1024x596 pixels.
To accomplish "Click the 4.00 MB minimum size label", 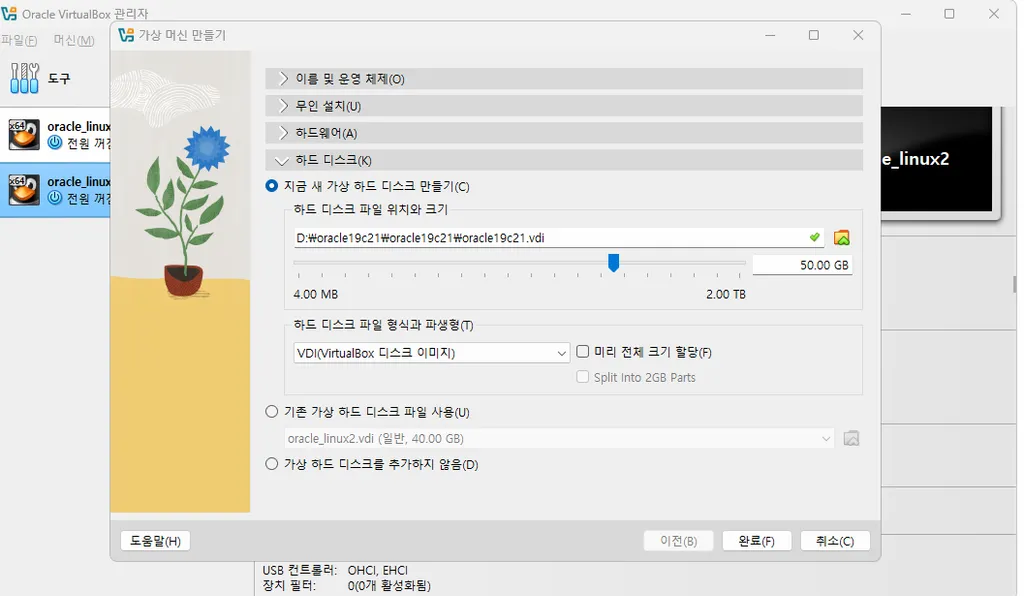I will (315, 294).
